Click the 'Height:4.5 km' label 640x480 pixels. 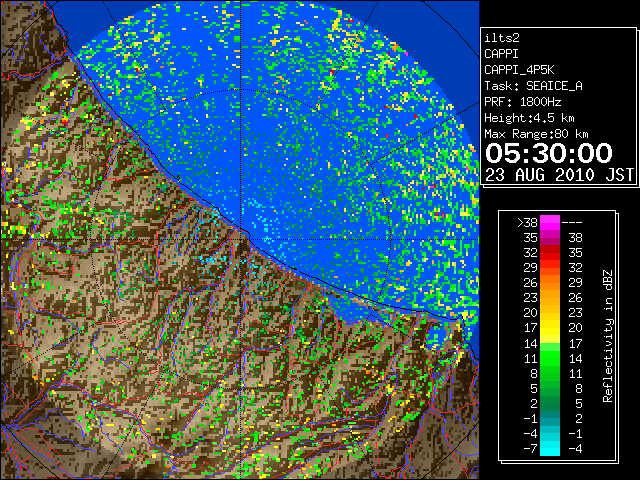(529, 118)
